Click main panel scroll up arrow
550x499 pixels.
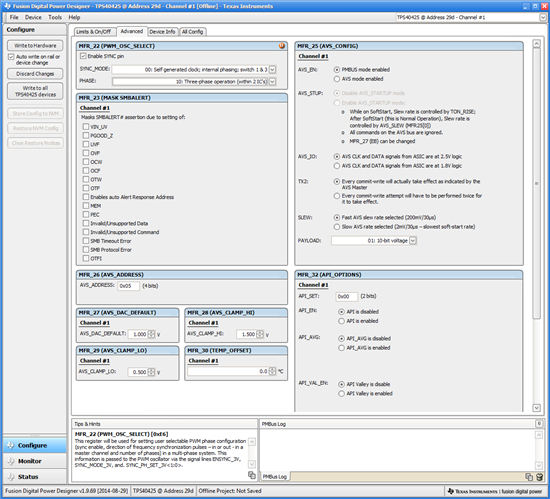point(536,43)
